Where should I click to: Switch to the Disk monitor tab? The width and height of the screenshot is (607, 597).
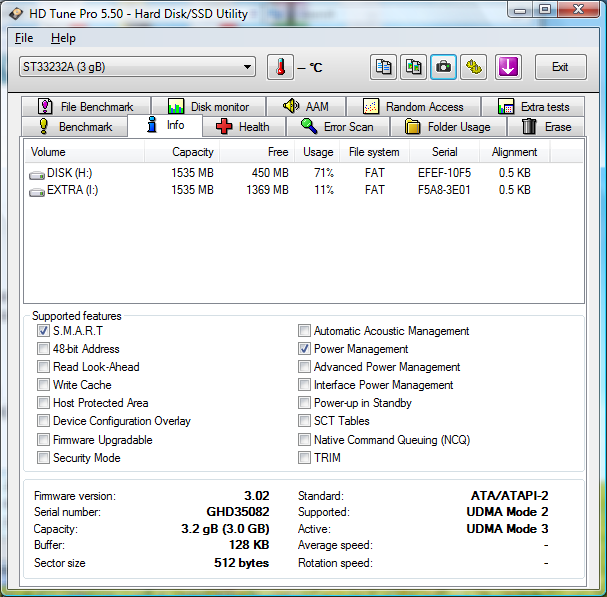[208, 106]
